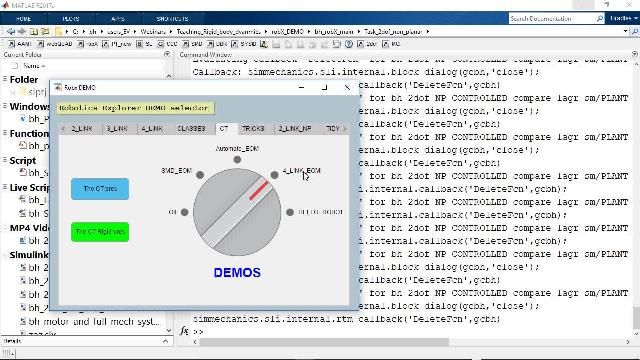This screenshot has width=640, height=360.
Task: Click the green The CT Rigid pres button
Action: 100,232
